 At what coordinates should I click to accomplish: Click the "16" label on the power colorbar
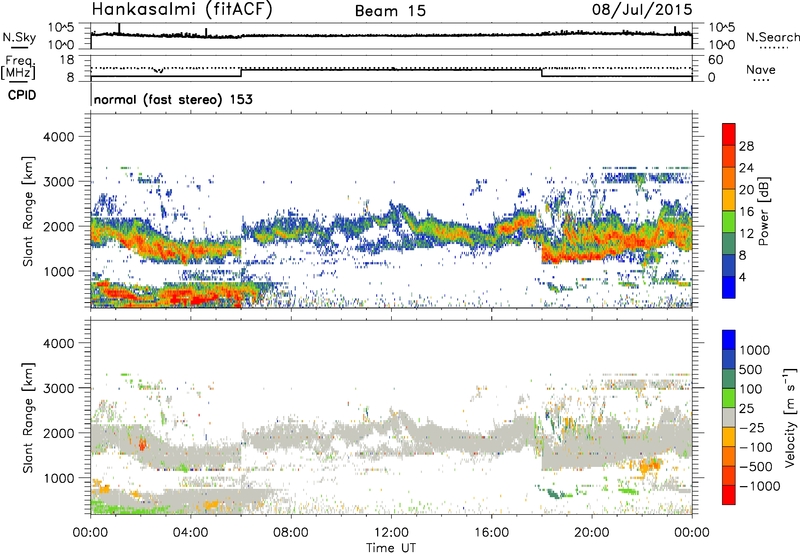pyautogui.click(x=746, y=212)
